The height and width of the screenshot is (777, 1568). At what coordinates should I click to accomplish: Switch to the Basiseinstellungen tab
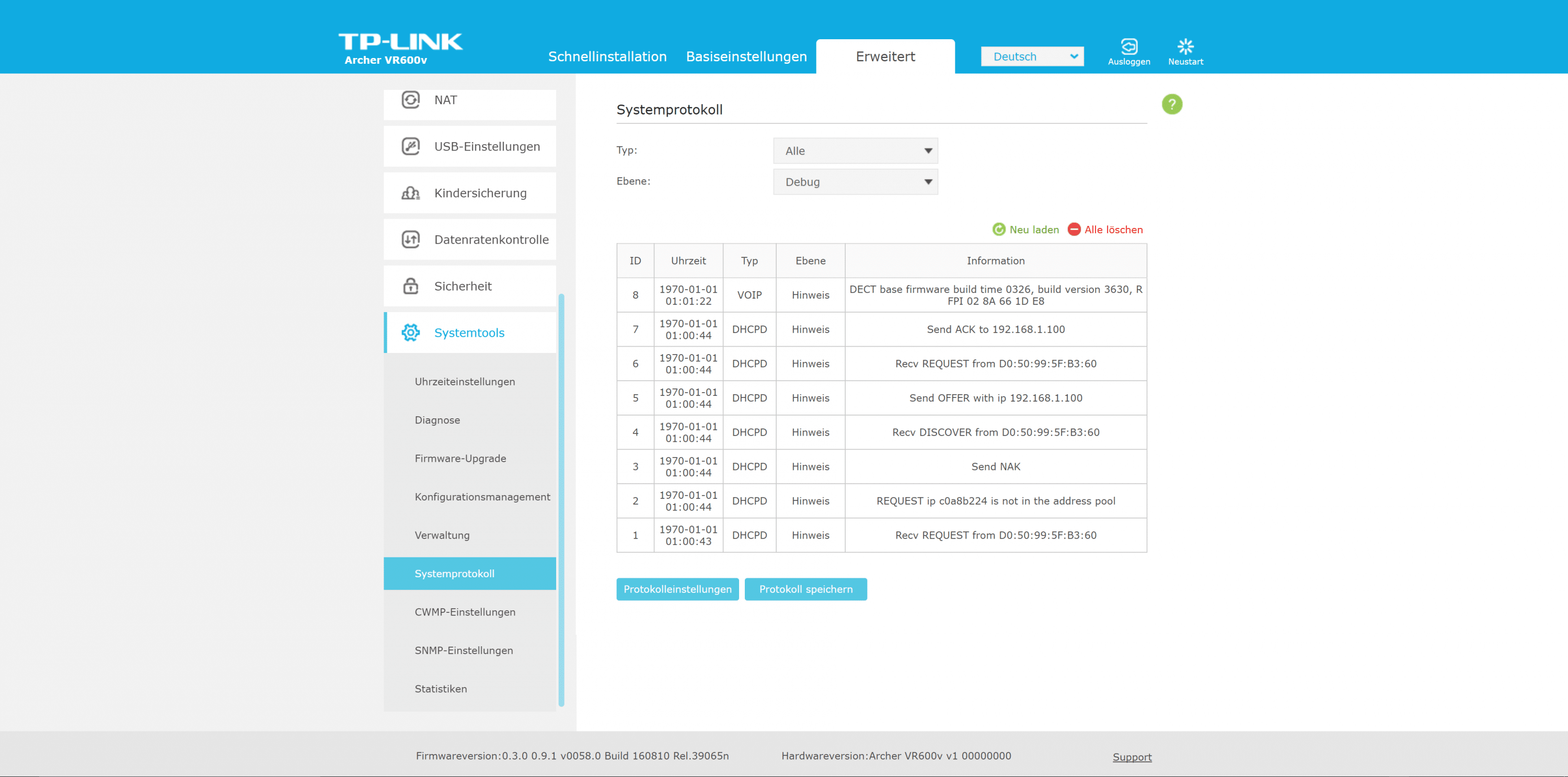746,56
